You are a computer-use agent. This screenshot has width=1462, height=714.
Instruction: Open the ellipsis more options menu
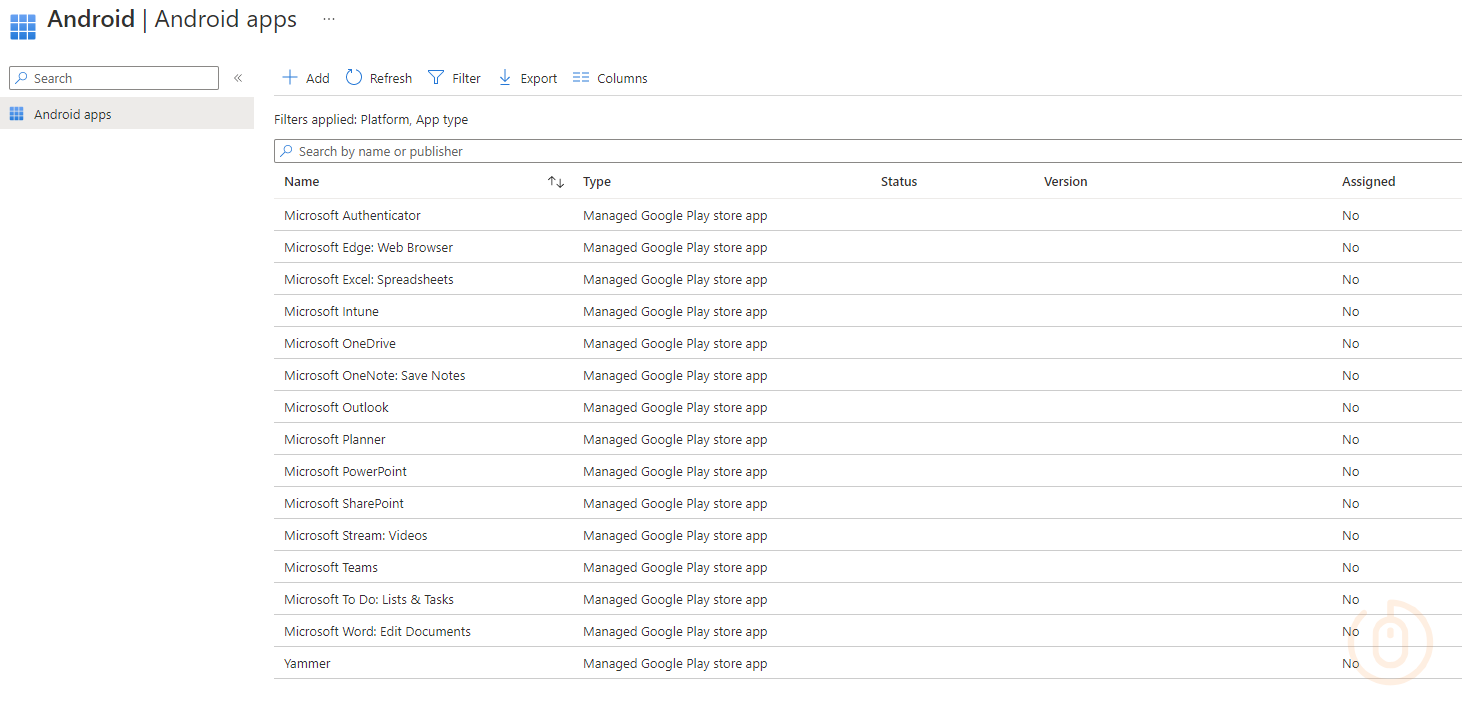tap(329, 19)
